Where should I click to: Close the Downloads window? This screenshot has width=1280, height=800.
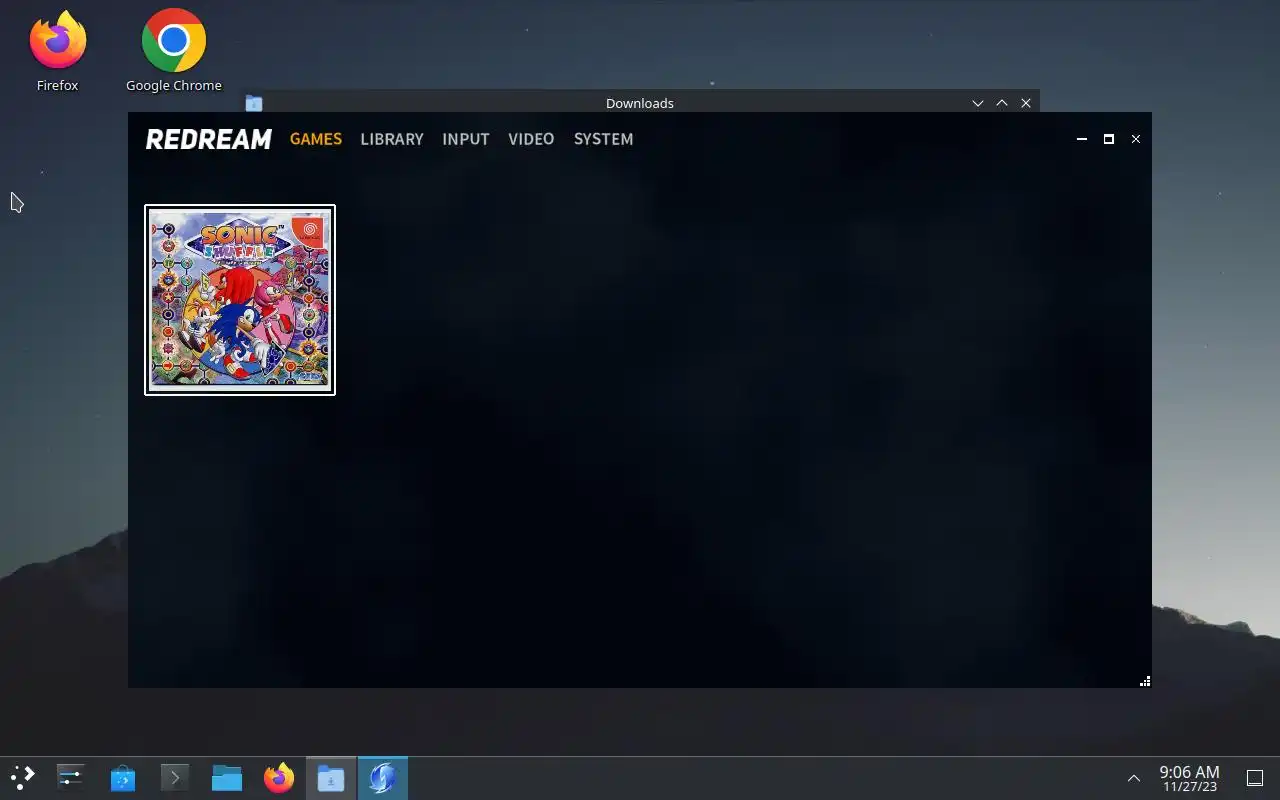(x=1026, y=103)
